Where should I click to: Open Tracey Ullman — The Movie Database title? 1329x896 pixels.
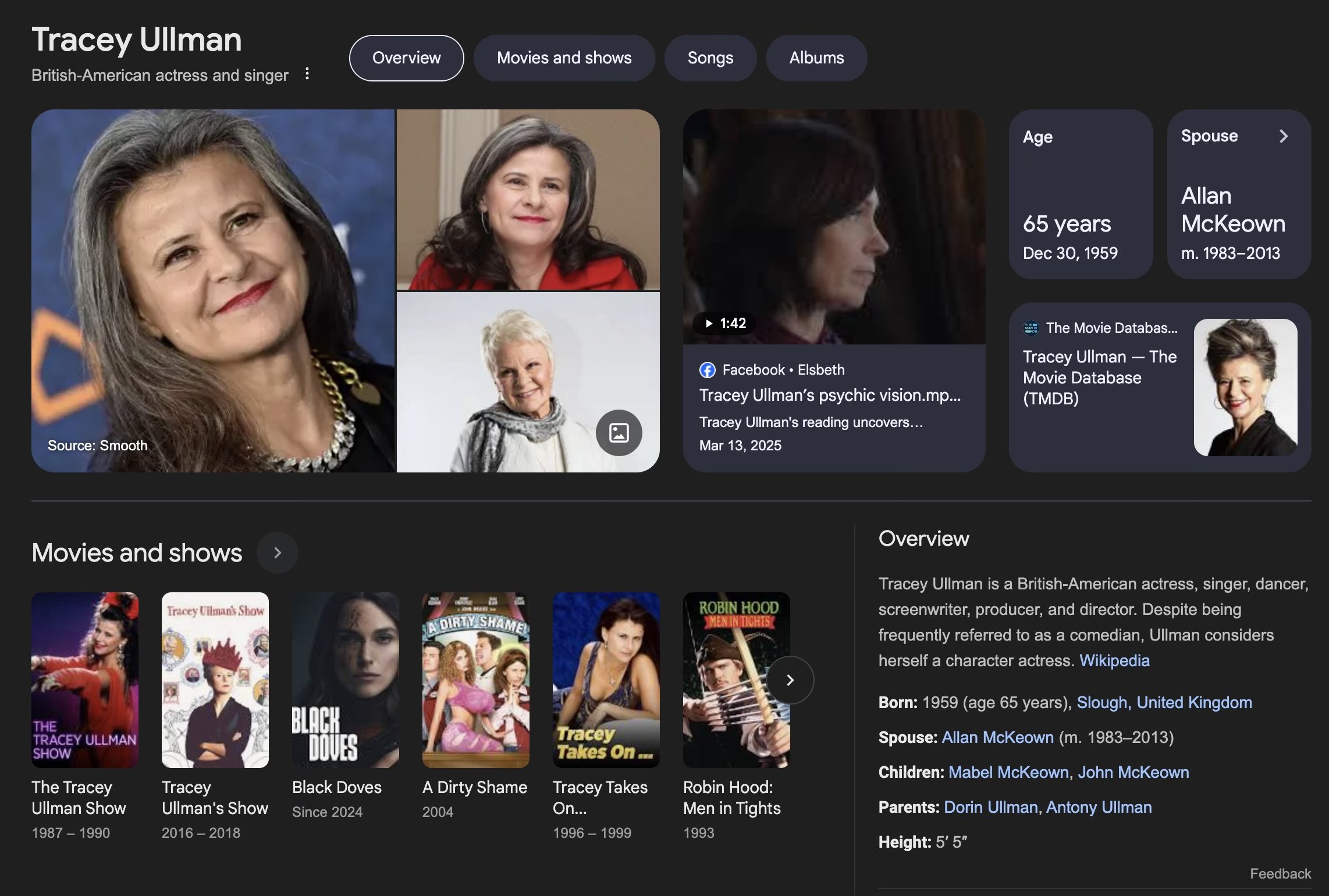click(x=1100, y=378)
